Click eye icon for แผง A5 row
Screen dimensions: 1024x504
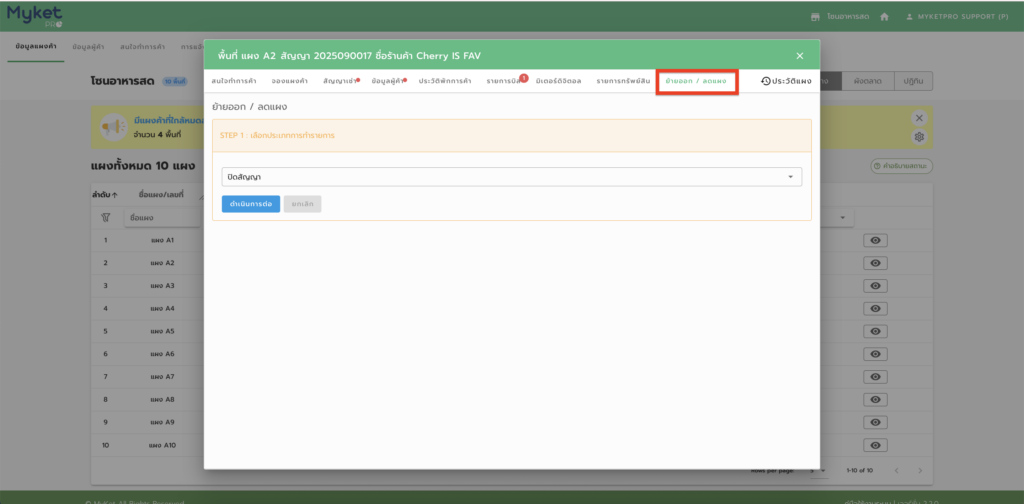[x=875, y=331]
